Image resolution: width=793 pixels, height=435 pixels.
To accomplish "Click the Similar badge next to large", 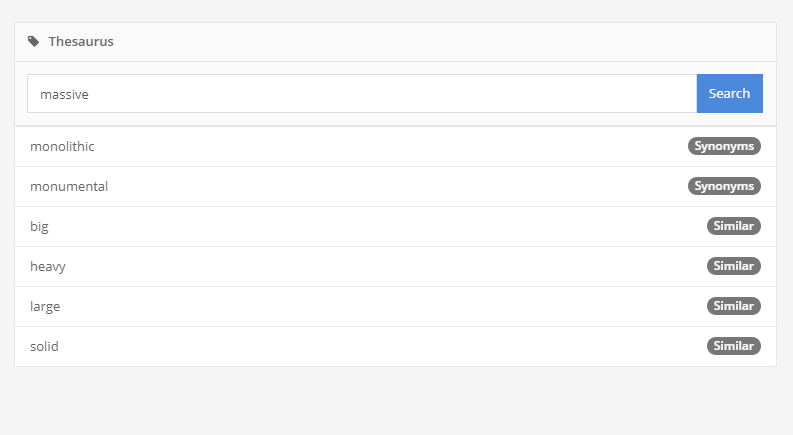I will pos(734,306).
